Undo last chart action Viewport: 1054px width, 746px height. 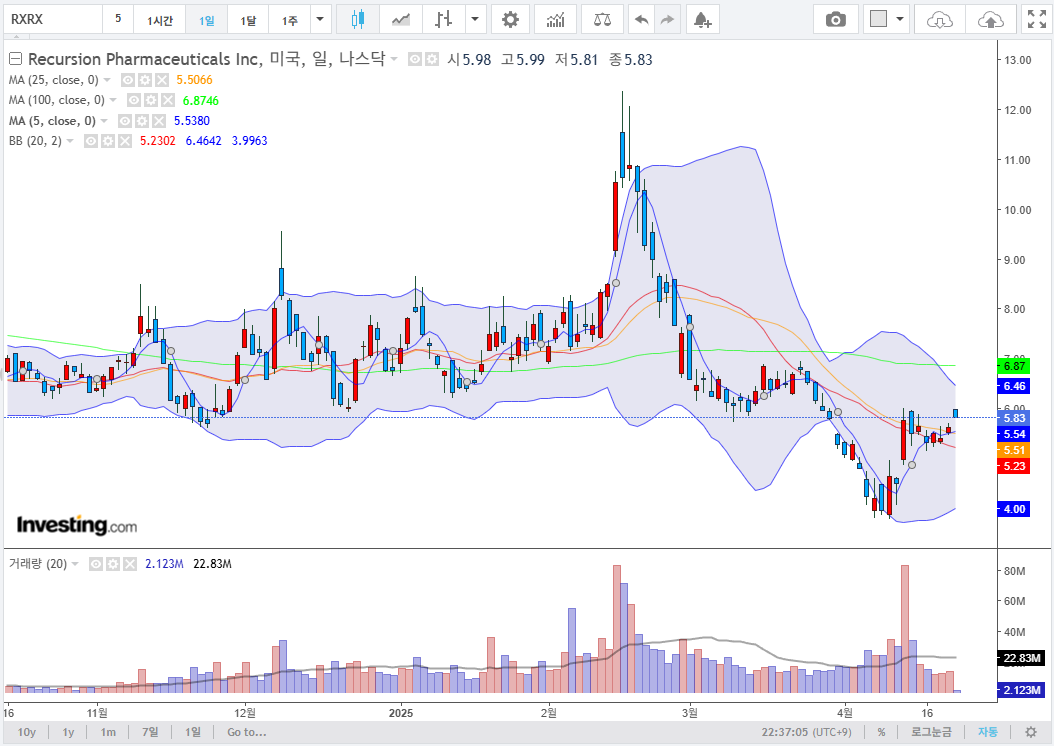pos(642,19)
